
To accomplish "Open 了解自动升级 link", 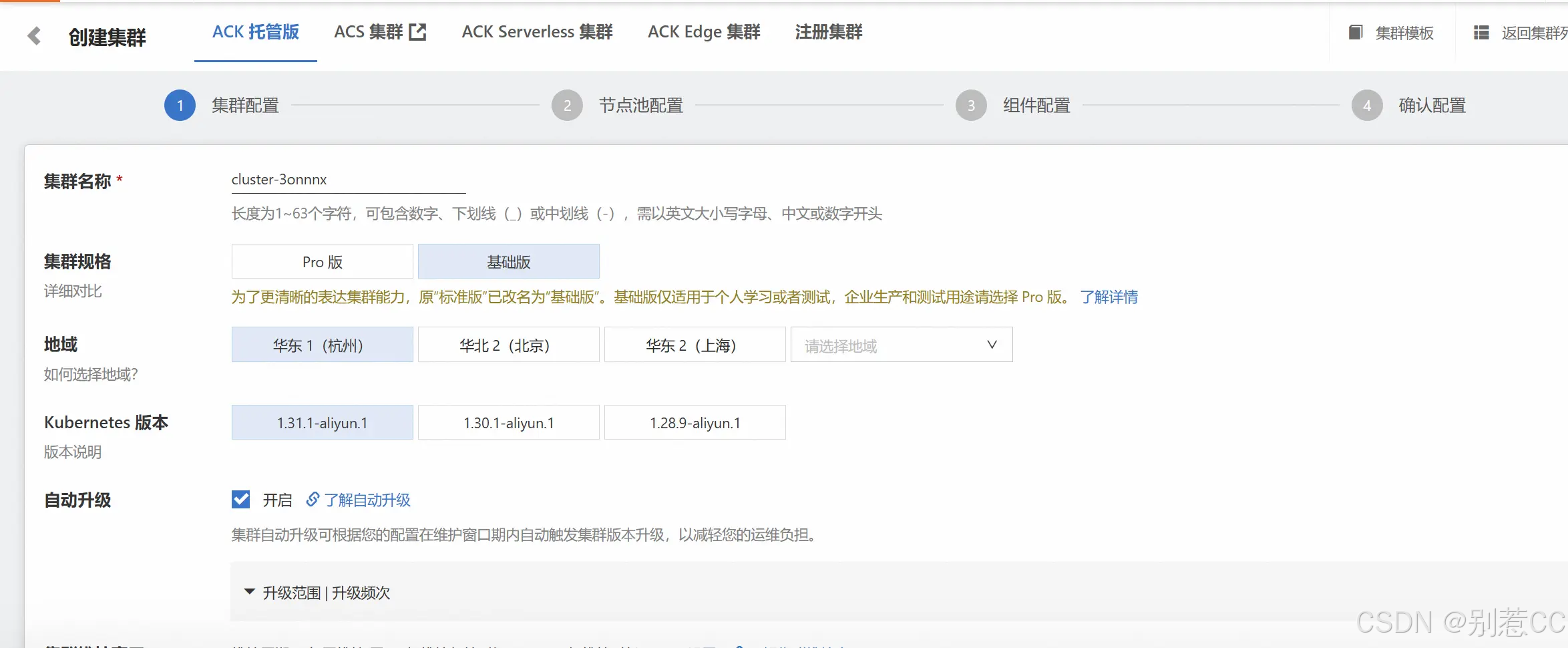I will coord(367,500).
